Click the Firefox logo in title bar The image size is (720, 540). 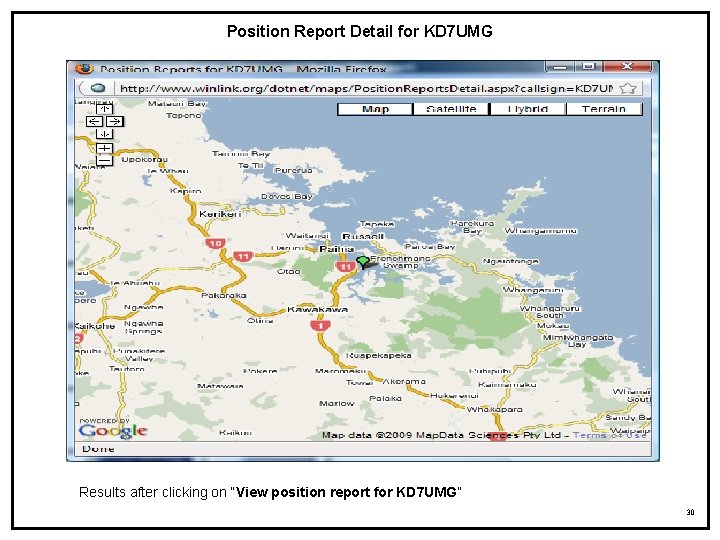pos(84,69)
